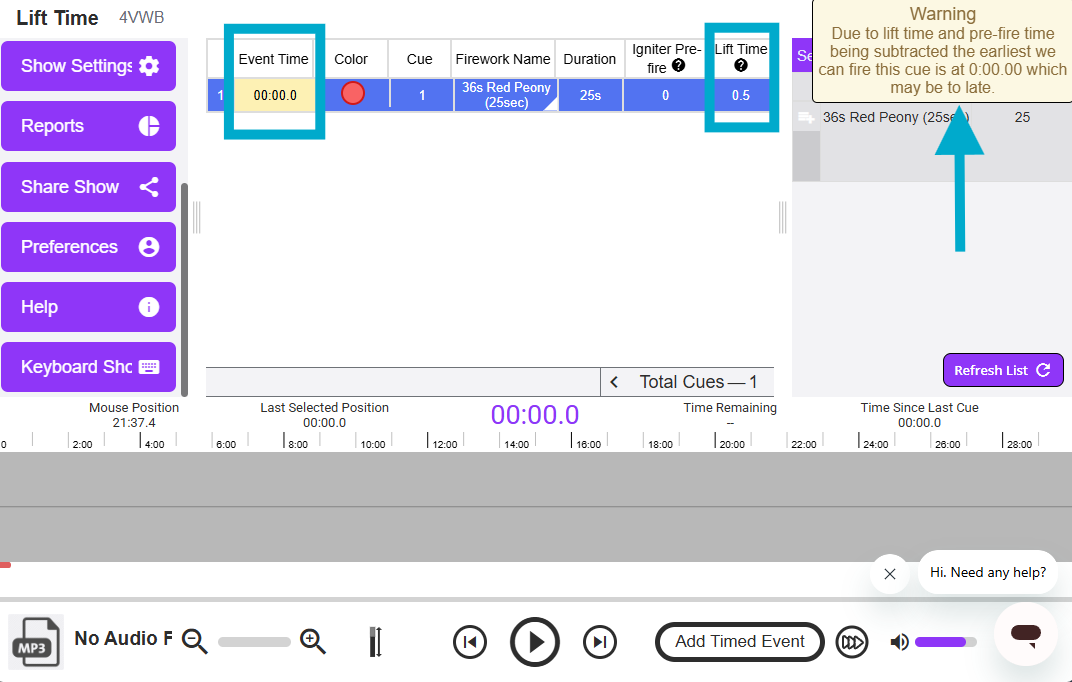The image size is (1072, 682).
Task: Open Show Settings menu
Action: [x=88, y=66]
